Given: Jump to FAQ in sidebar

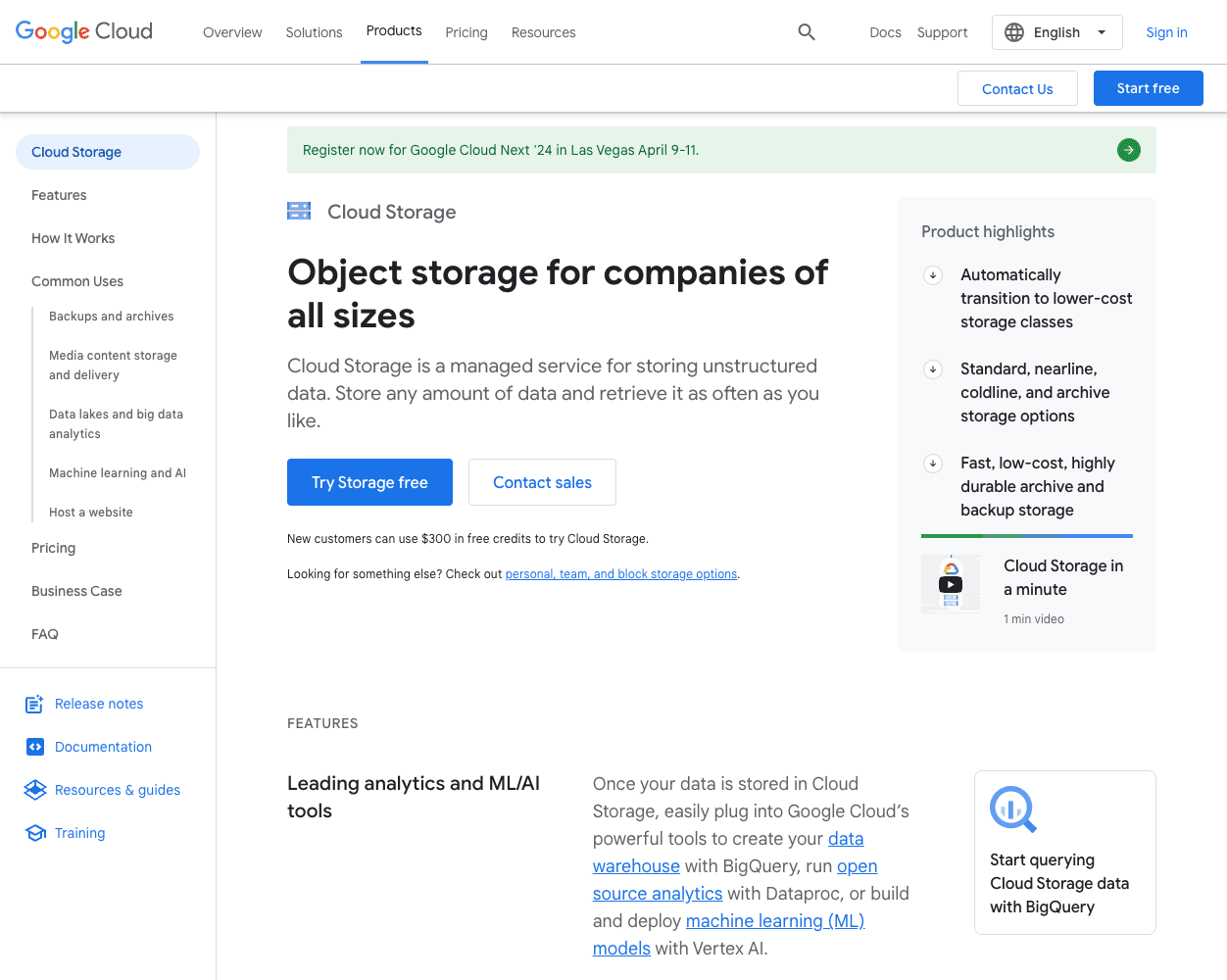Looking at the screenshot, I should click(45, 634).
